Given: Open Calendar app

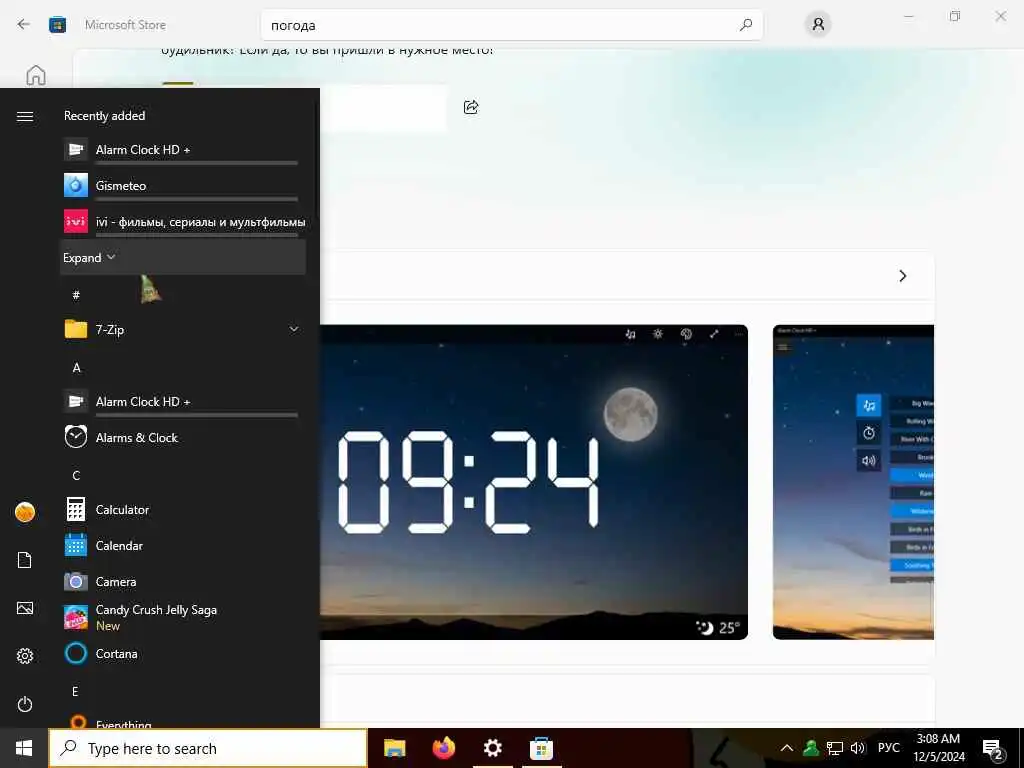Looking at the screenshot, I should (183, 545).
